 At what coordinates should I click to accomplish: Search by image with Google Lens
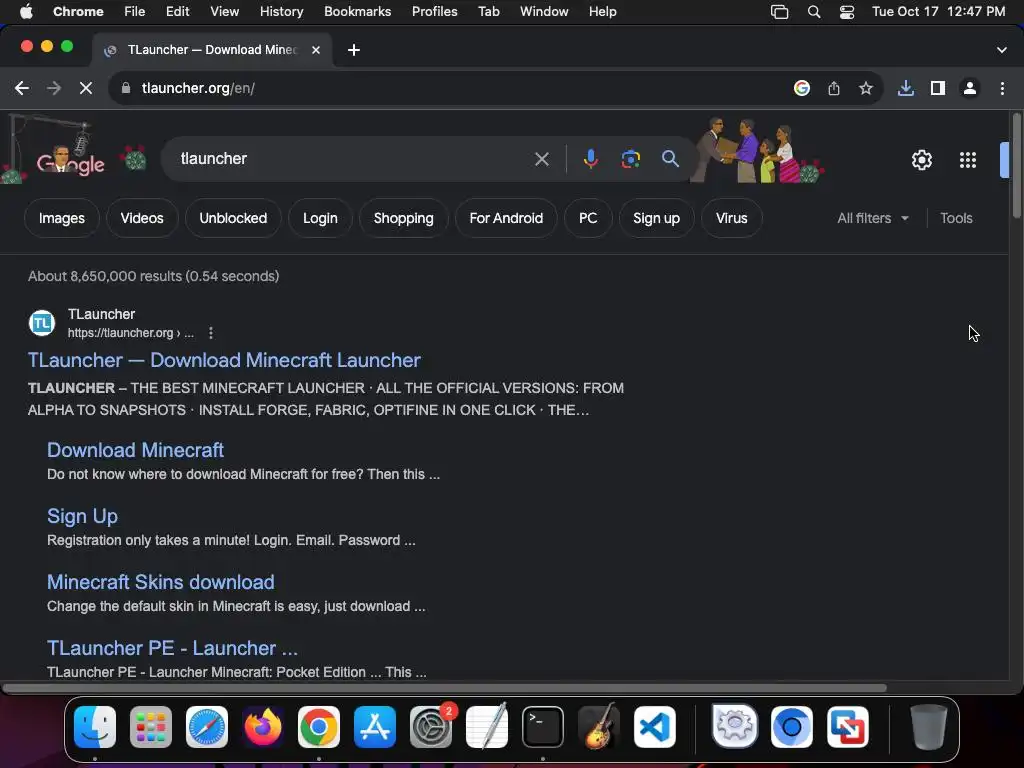point(631,159)
